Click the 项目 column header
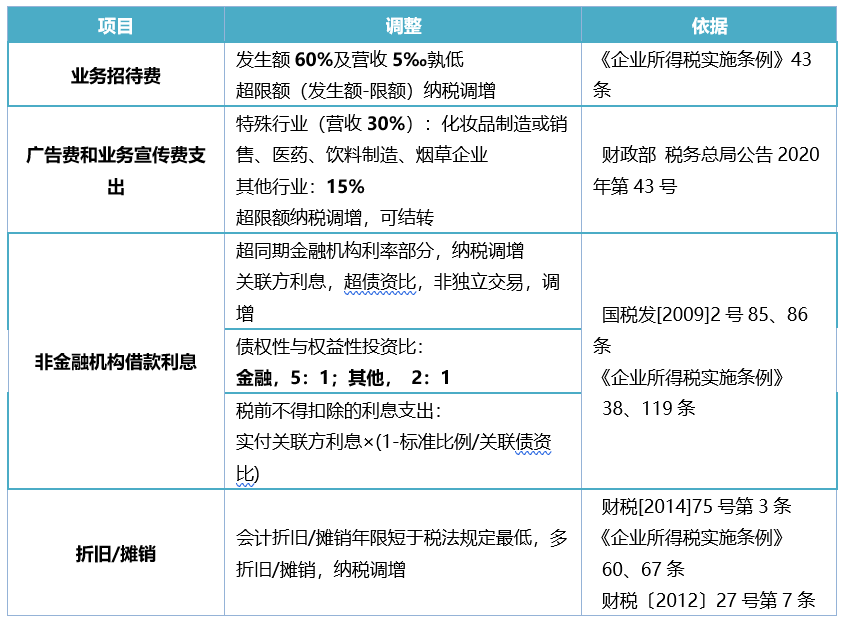The width and height of the screenshot is (848, 622). [x=115, y=26]
